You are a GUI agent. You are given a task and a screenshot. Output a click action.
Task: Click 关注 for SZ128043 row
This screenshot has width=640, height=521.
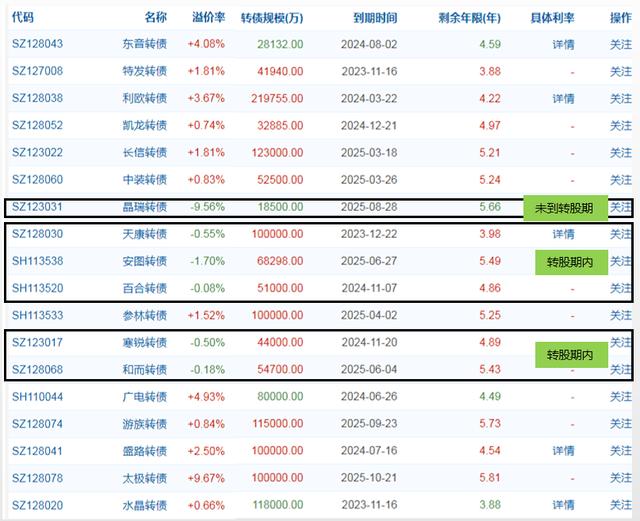[621, 44]
